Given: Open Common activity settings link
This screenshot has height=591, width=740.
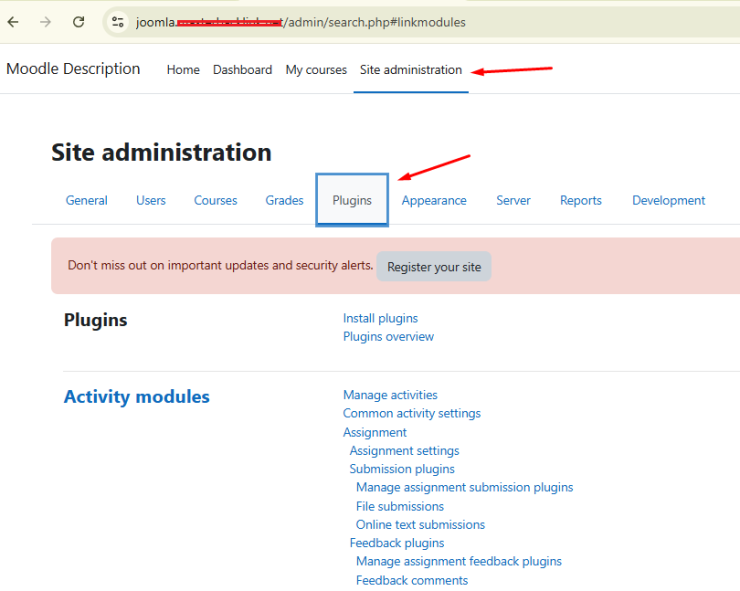Looking at the screenshot, I should click(x=412, y=413).
